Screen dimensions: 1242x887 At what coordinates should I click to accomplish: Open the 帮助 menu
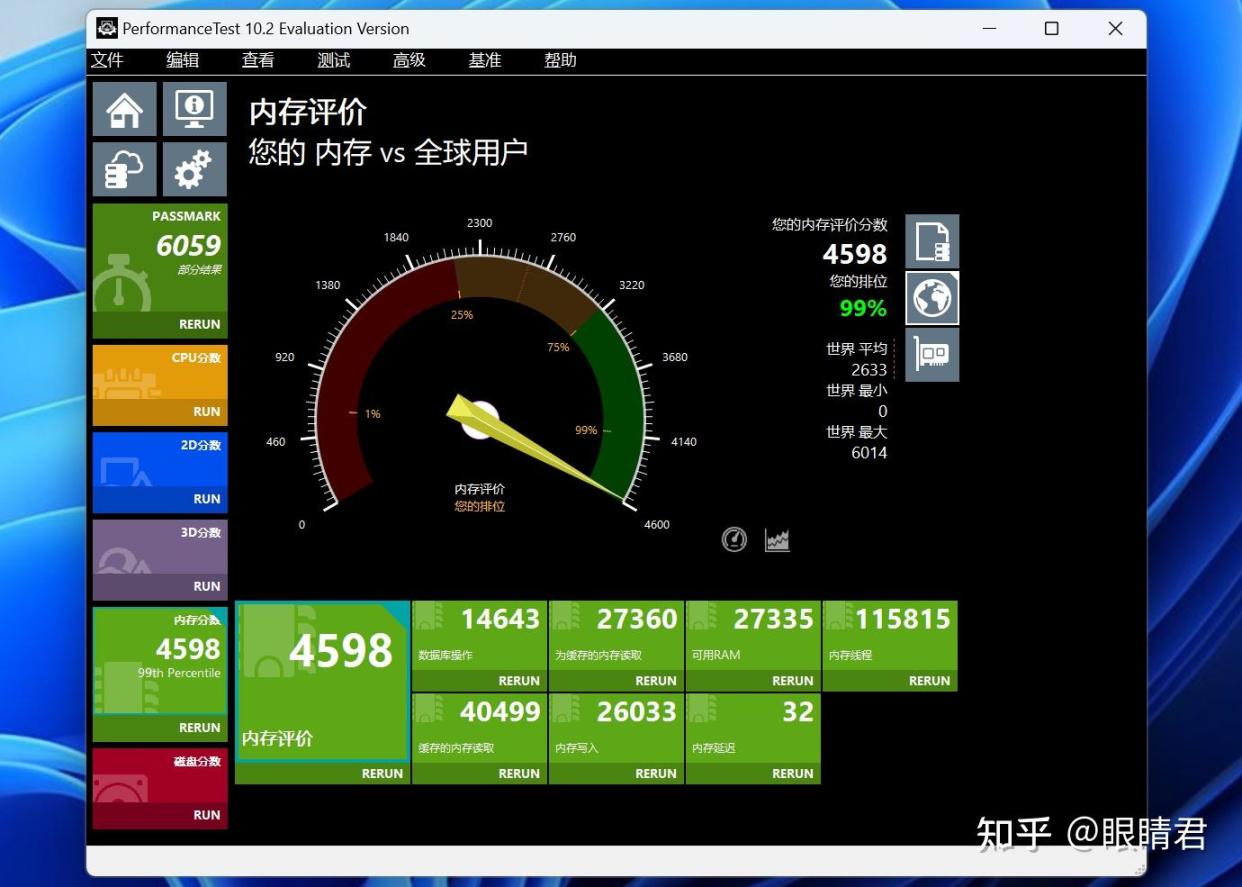coord(560,60)
